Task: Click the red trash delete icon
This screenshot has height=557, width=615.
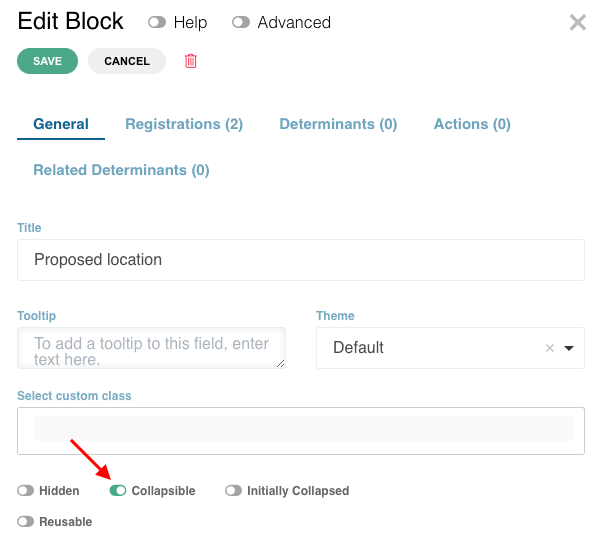Action: point(191,61)
